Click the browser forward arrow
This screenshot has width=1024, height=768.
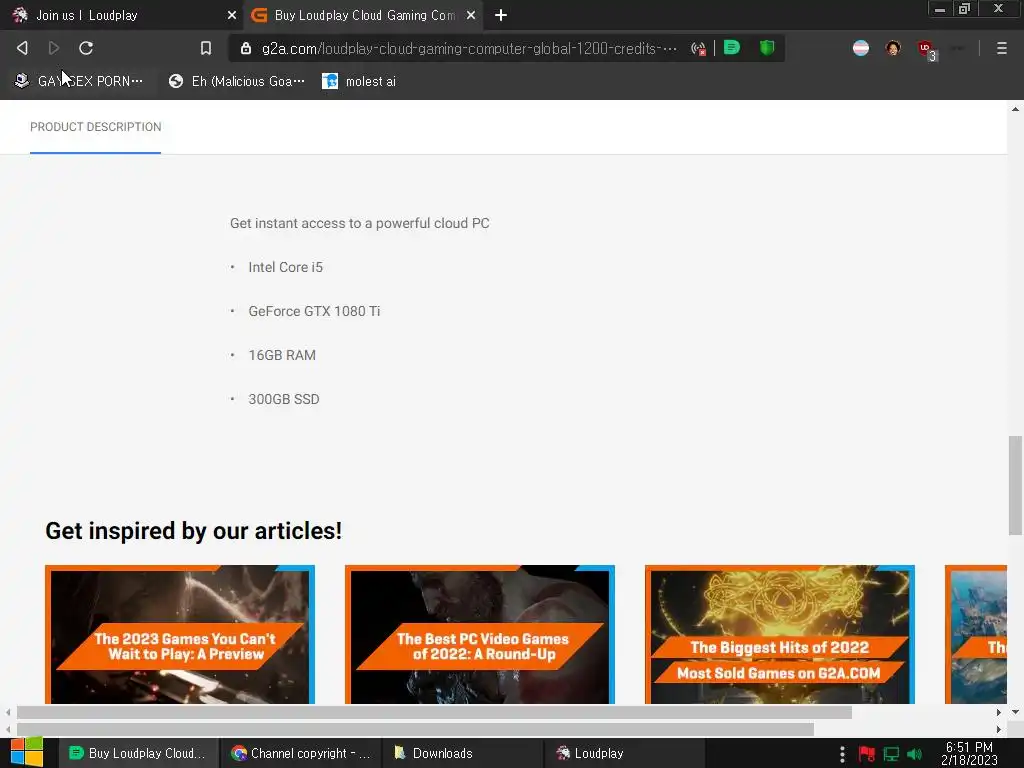point(54,48)
